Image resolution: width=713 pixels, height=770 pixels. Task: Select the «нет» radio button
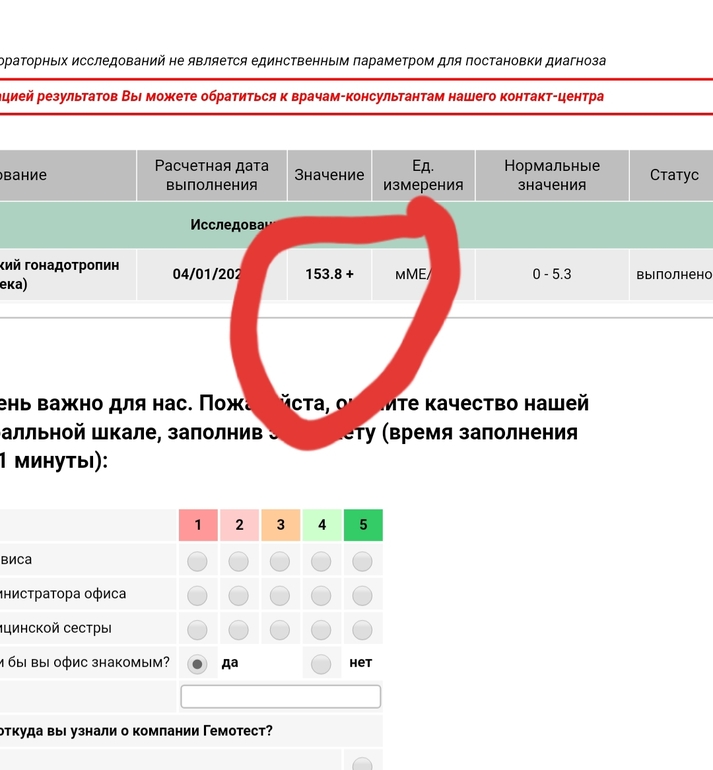pyautogui.click(x=321, y=663)
